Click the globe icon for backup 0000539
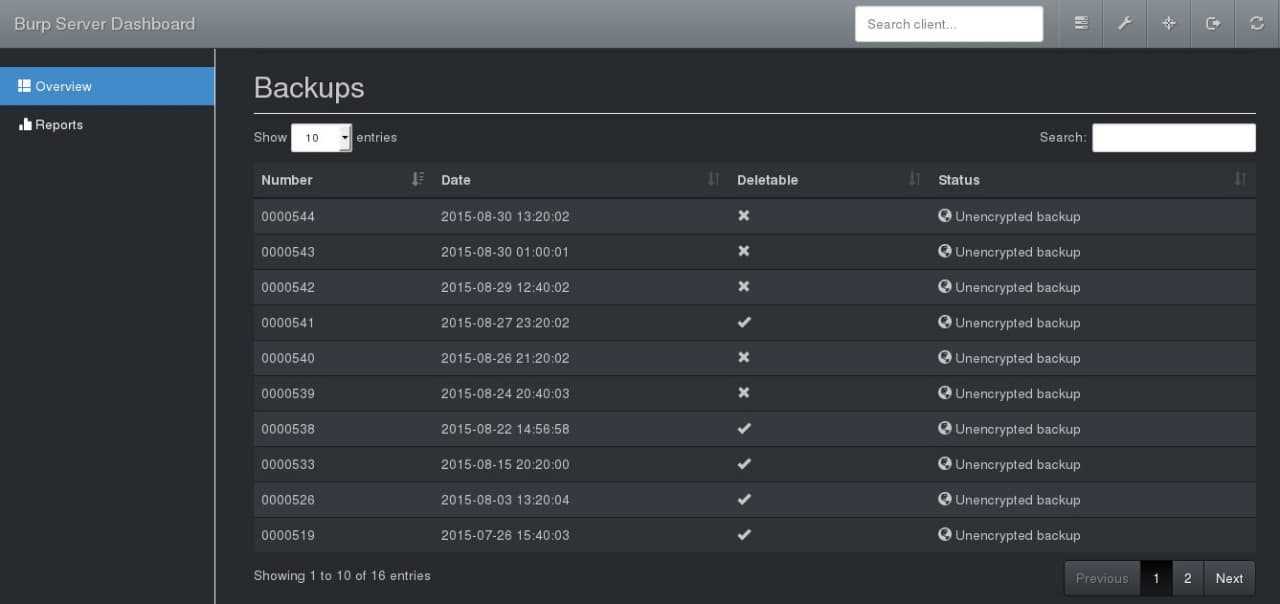Image resolution: width=1280 pixels, height=604 pixels. [x=945, y=393]
